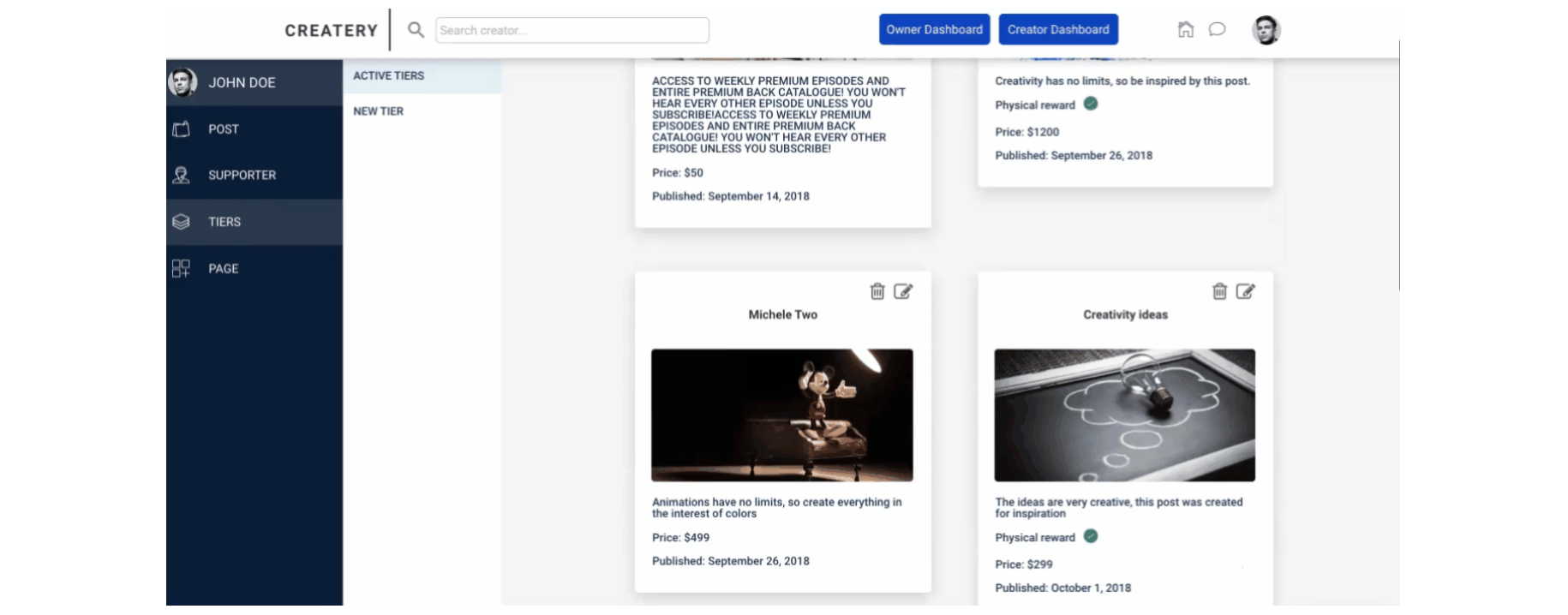The height and width of the screenshot is (615, 1568).
Task: Click the Tiers layers icon
Action: point(181,222)
